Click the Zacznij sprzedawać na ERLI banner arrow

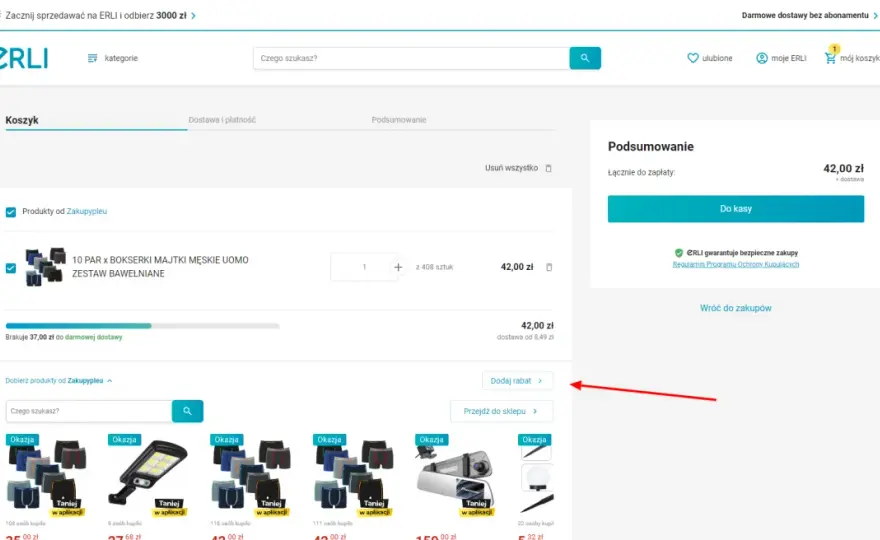tap(193, 16)
